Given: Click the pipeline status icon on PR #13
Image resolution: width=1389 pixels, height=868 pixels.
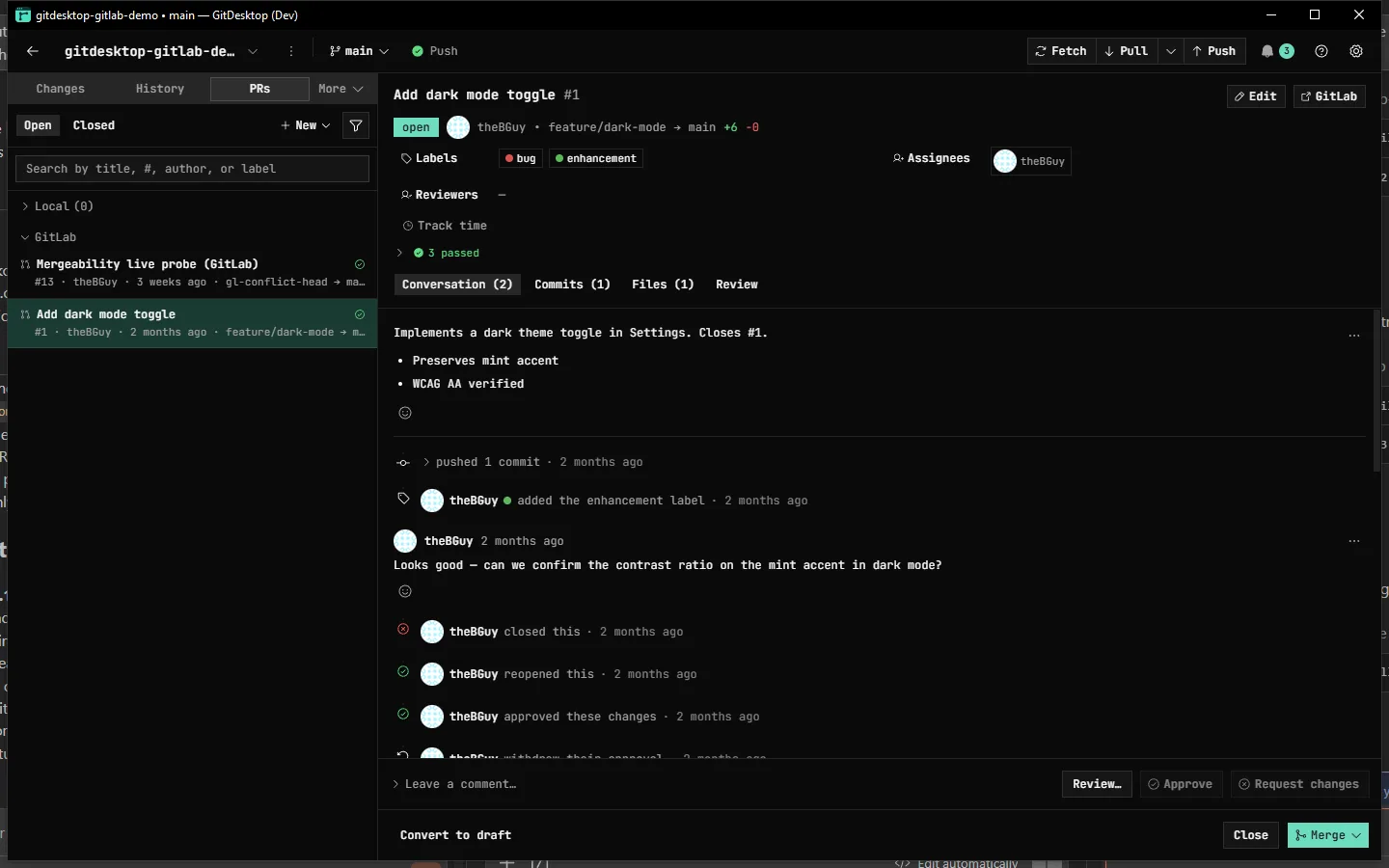Looking at the screenshot, I should (360, 264).
